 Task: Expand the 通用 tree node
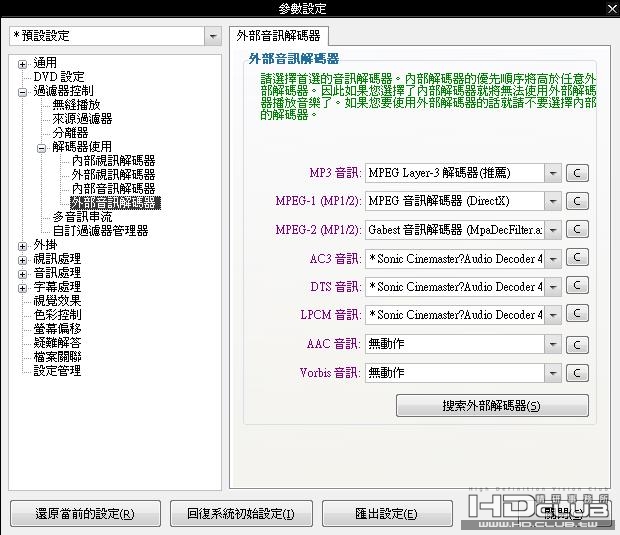[23, 64]
